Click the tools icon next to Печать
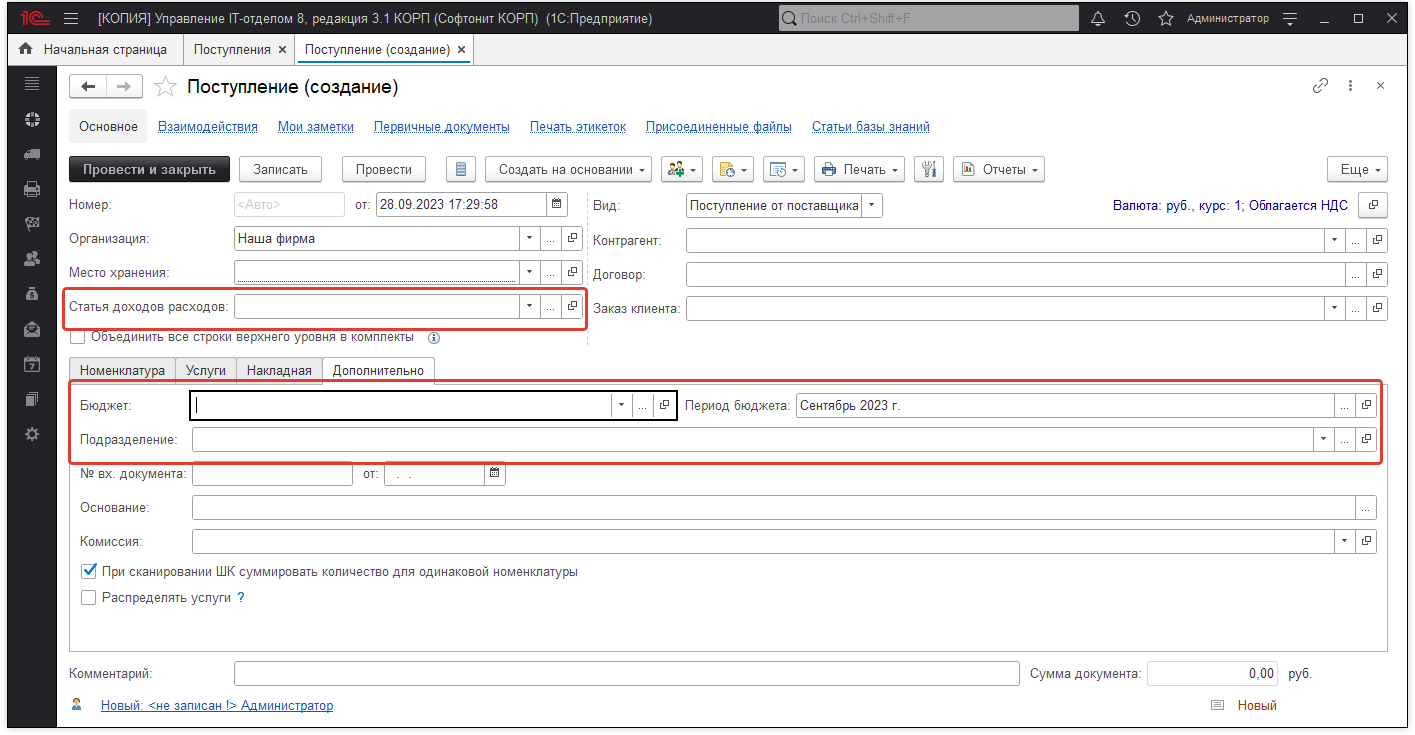 (929, 170)
